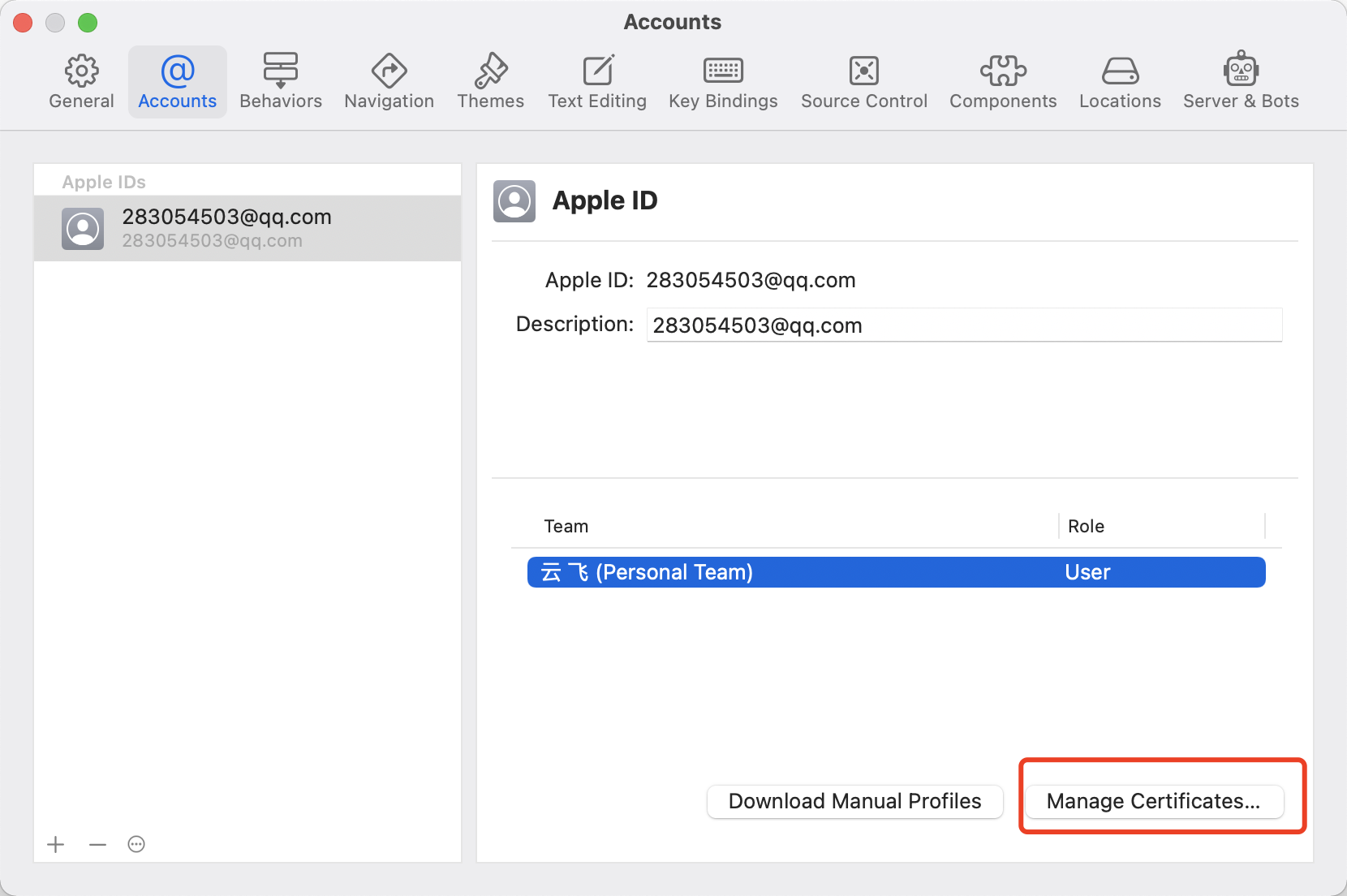1347x896 pixels.
Task: Click the Behaviors tab label
Action: (x=281, y=101)
